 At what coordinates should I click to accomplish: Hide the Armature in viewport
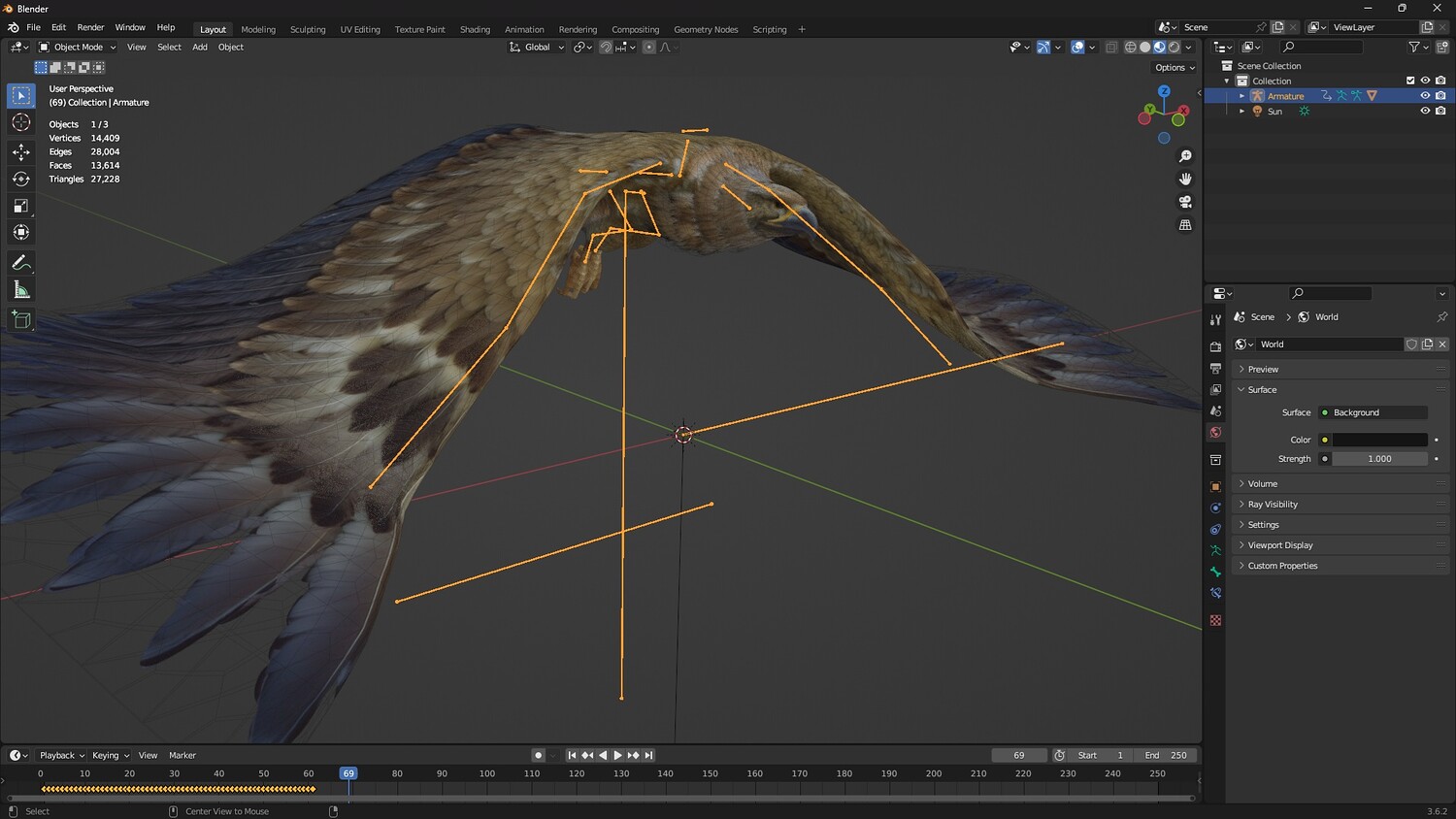(1425, 96)
